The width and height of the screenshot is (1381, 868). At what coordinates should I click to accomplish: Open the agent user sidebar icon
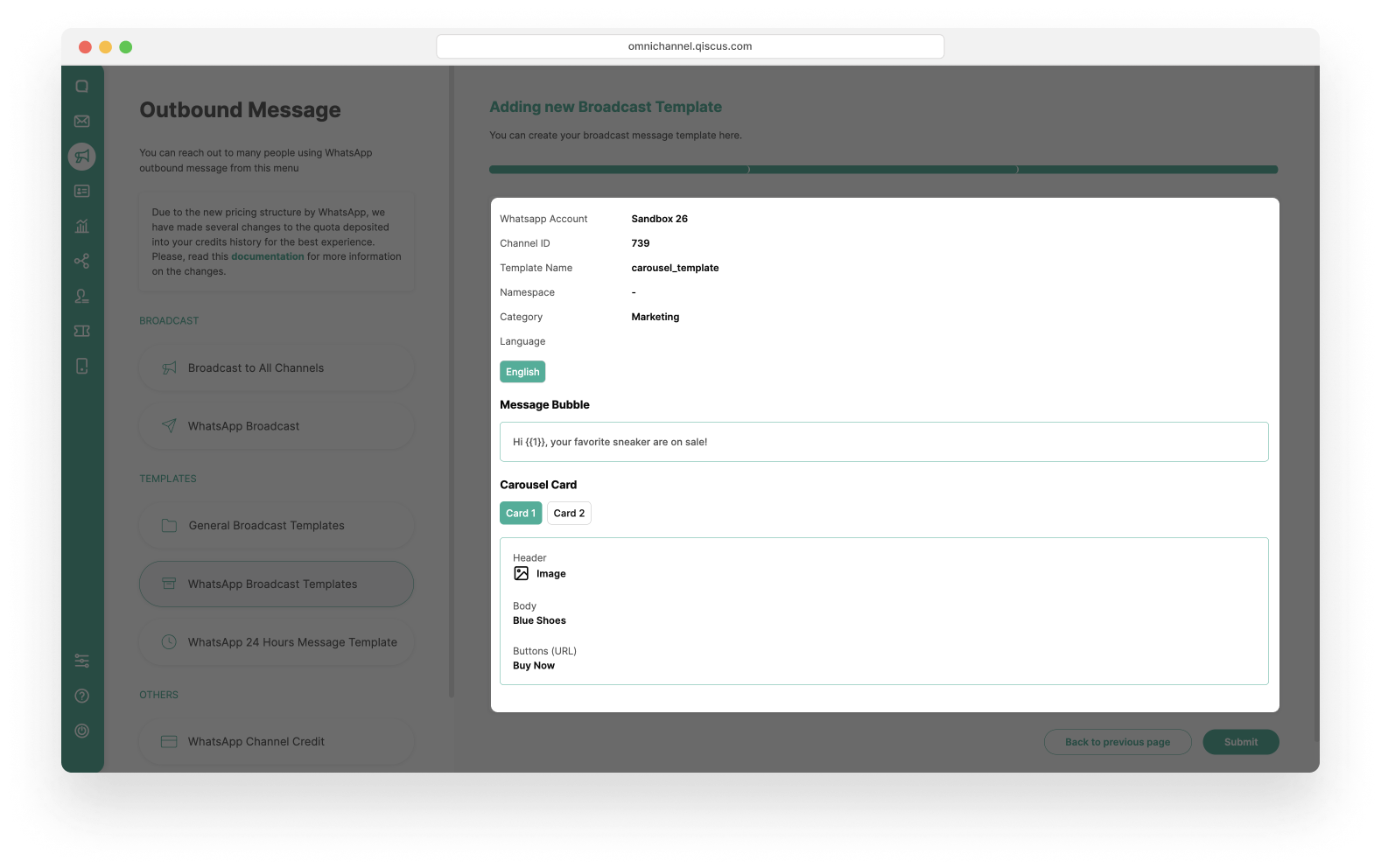82,296
